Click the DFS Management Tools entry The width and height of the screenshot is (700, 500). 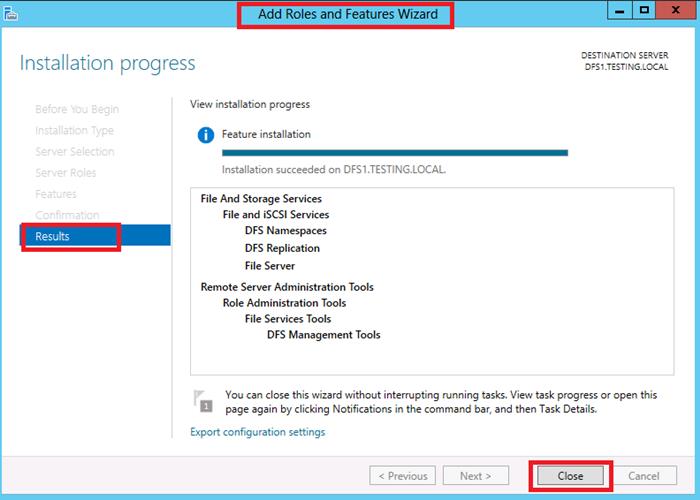click(323, 335)
